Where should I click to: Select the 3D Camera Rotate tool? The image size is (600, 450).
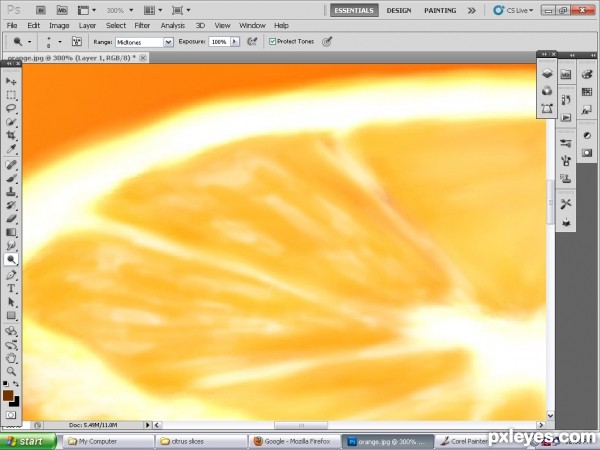coord(11,345)
